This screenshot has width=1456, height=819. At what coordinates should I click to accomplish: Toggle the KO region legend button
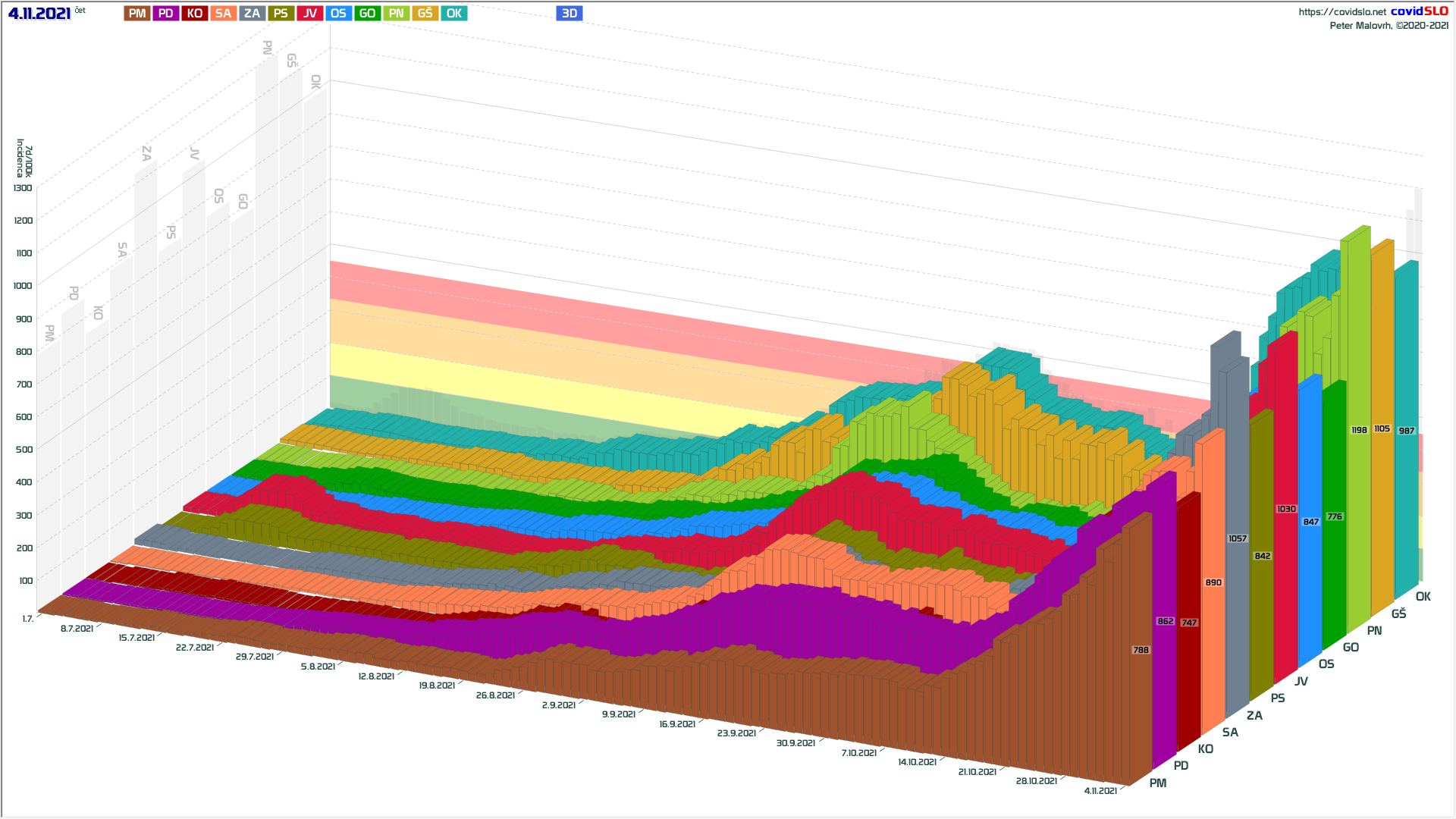(195, 14)
